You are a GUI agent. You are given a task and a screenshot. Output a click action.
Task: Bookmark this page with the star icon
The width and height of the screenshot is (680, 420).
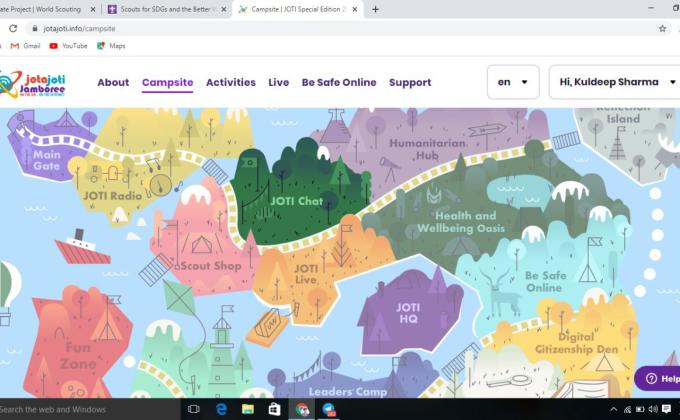coord(662,29)
